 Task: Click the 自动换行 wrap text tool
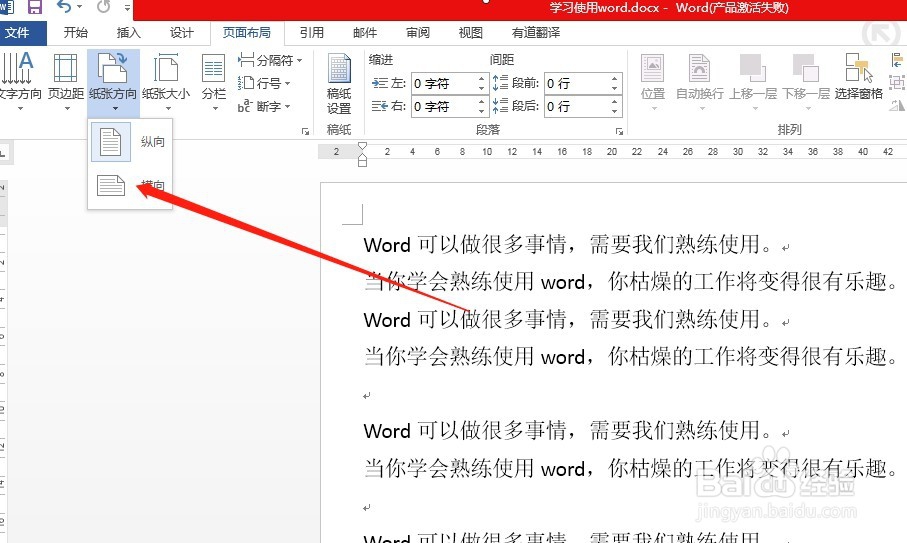(700, 81)
